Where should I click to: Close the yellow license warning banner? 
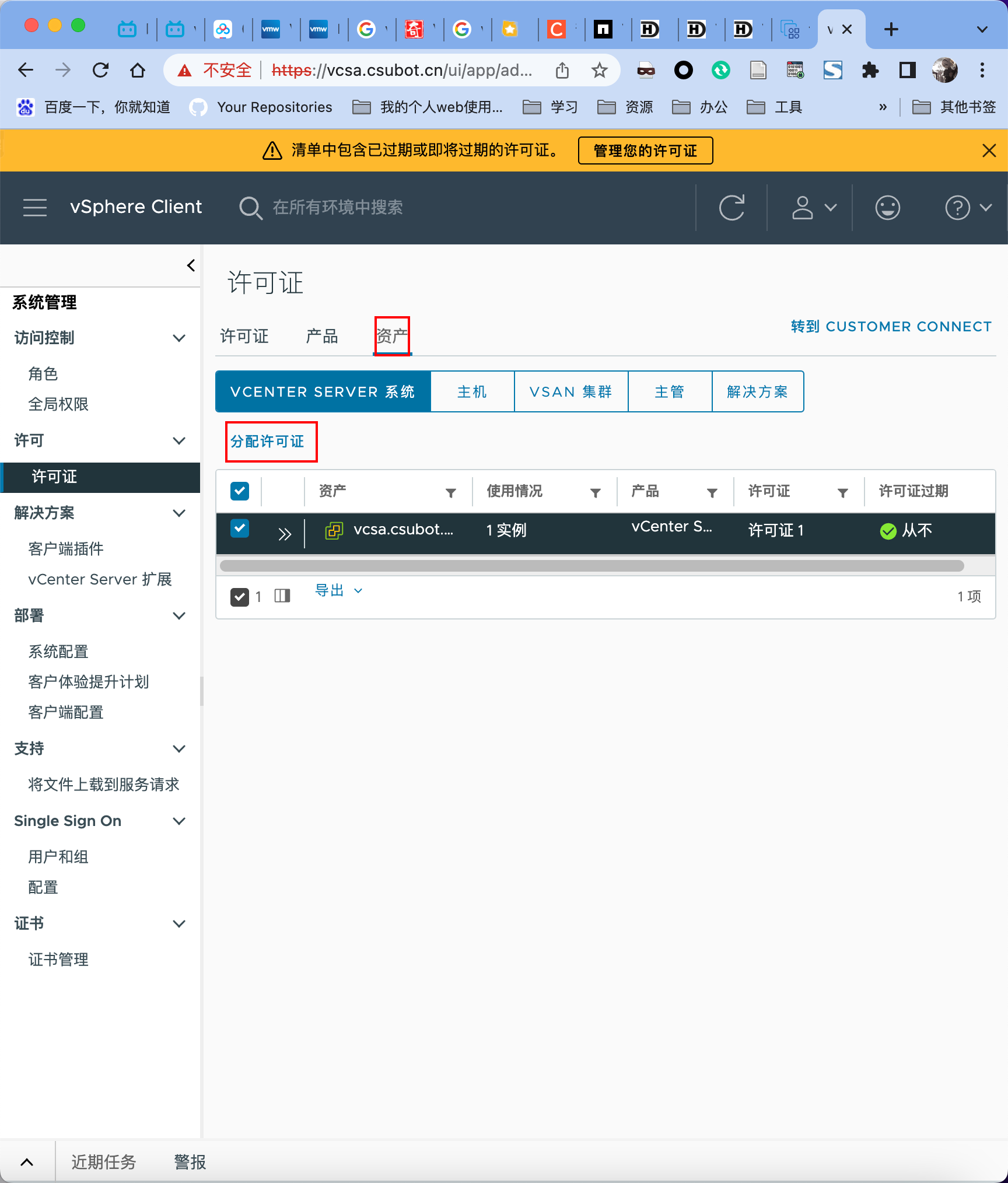tap(989, 150)
